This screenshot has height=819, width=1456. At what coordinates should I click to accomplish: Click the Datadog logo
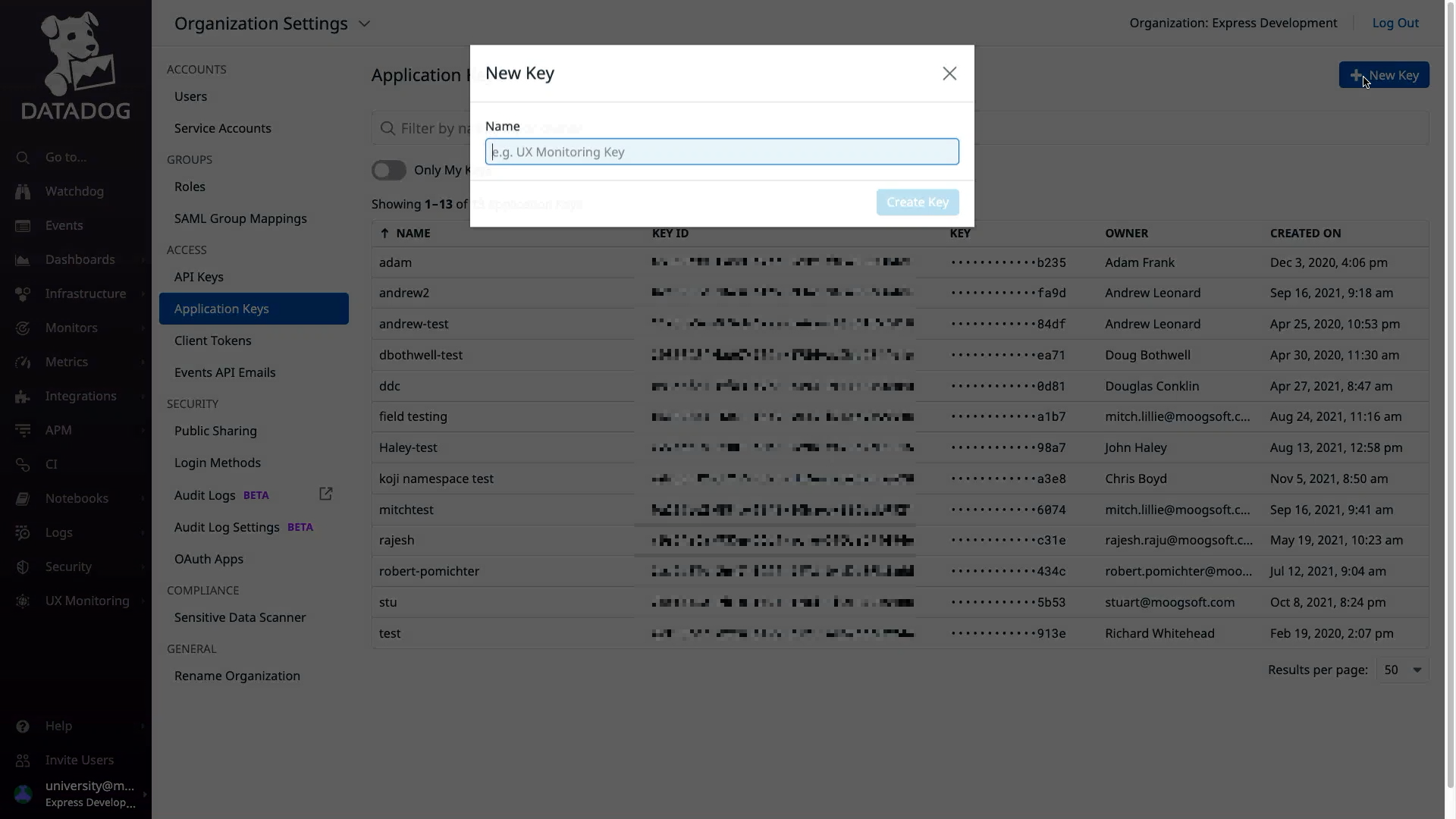tap(76, 65)
